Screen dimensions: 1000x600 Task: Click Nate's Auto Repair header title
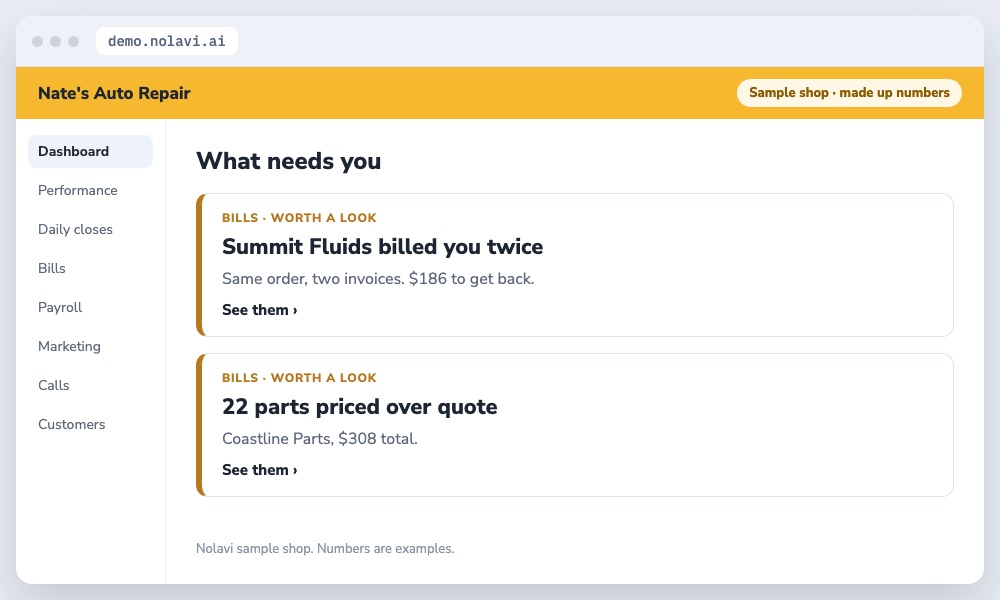[x=114, y=93]
